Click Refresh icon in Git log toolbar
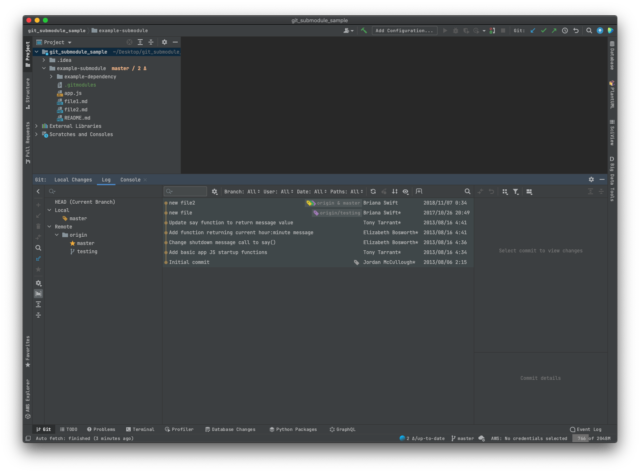 373,191
